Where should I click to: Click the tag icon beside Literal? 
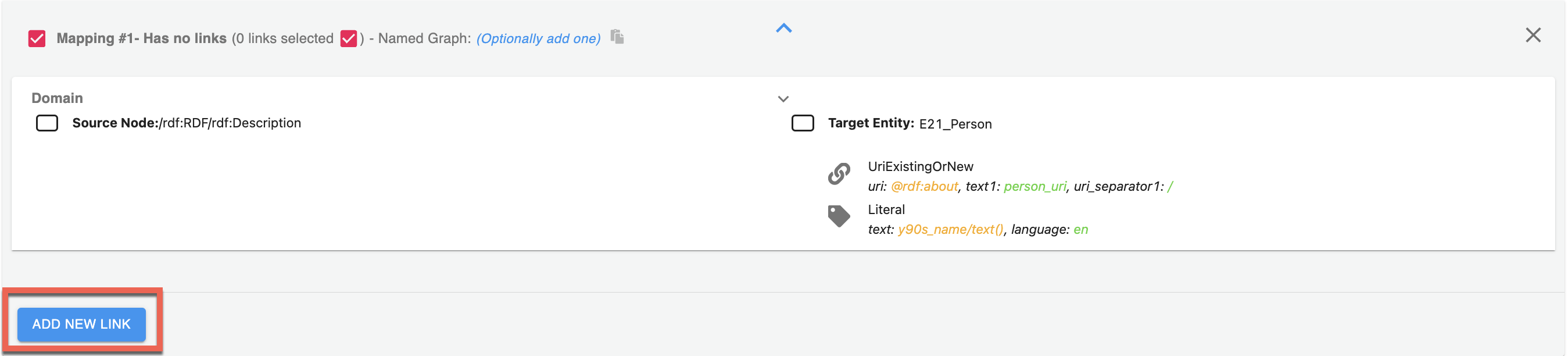[838, 216]
